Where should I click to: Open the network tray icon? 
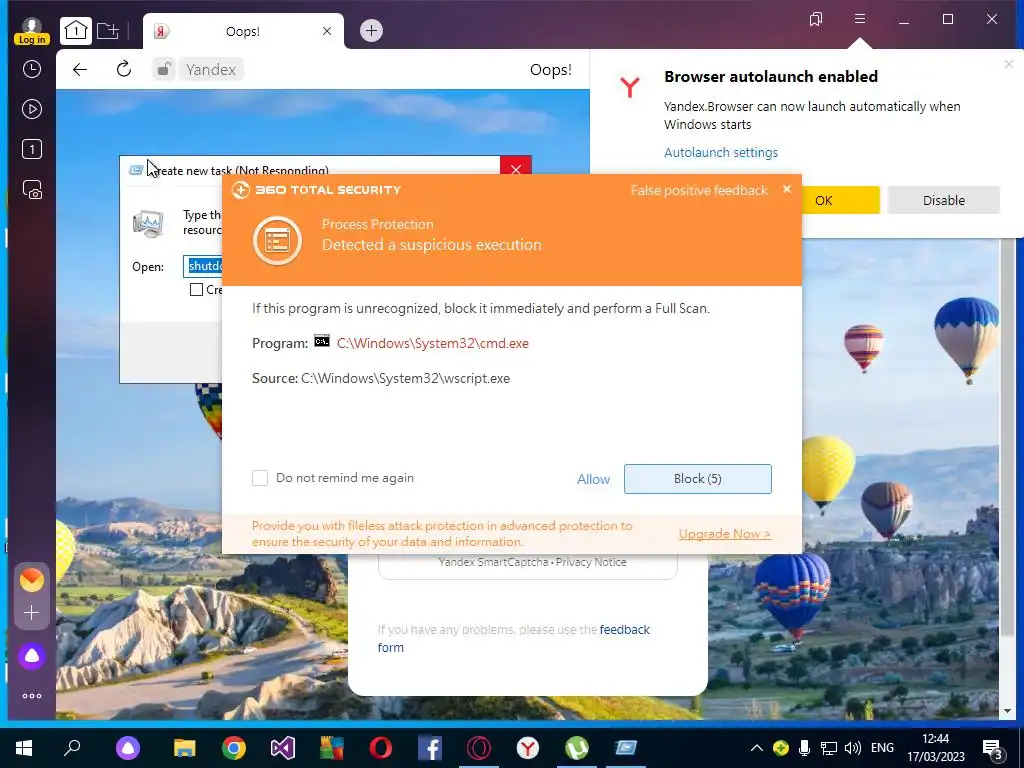(x=829, y=748)
